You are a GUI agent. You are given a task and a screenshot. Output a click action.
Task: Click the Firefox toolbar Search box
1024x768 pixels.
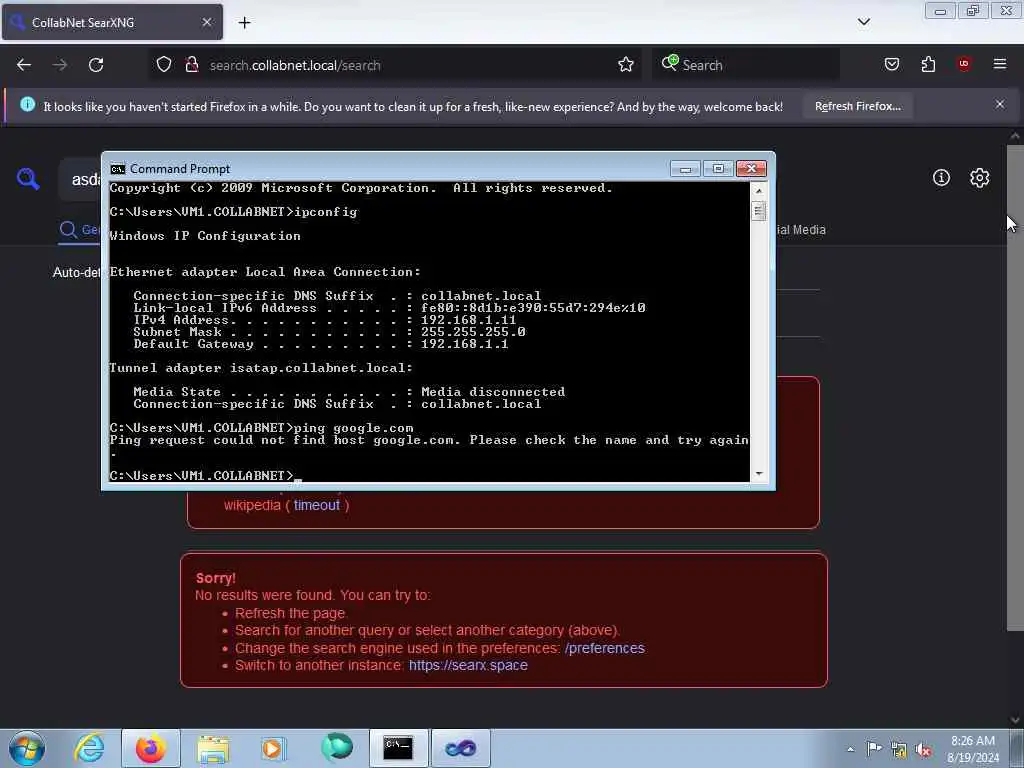(x=745, y=65)
